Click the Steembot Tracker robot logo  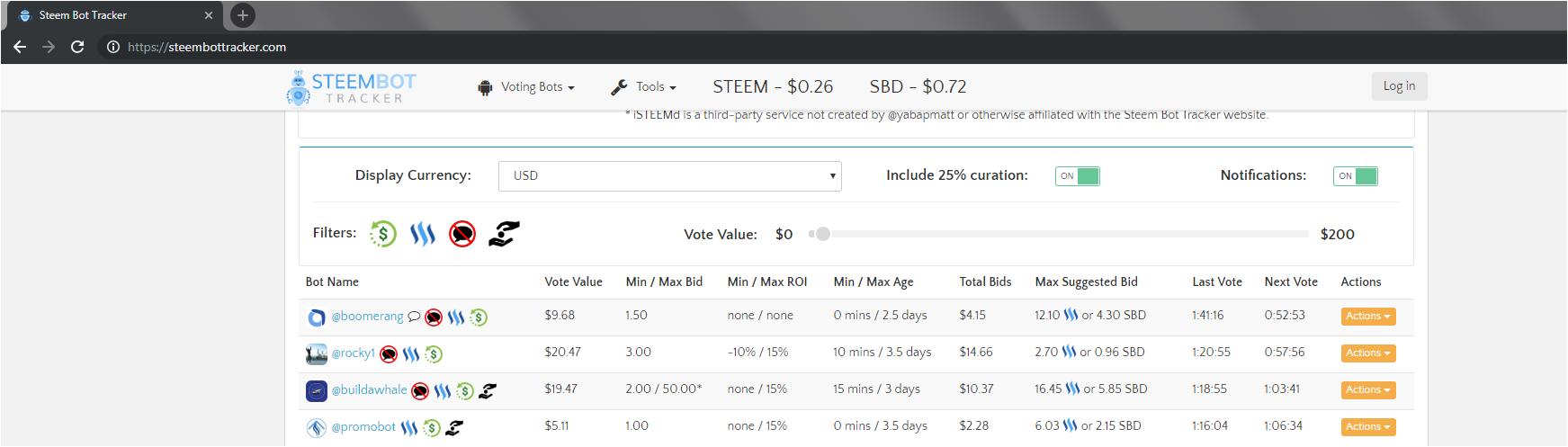coord(298,88)
